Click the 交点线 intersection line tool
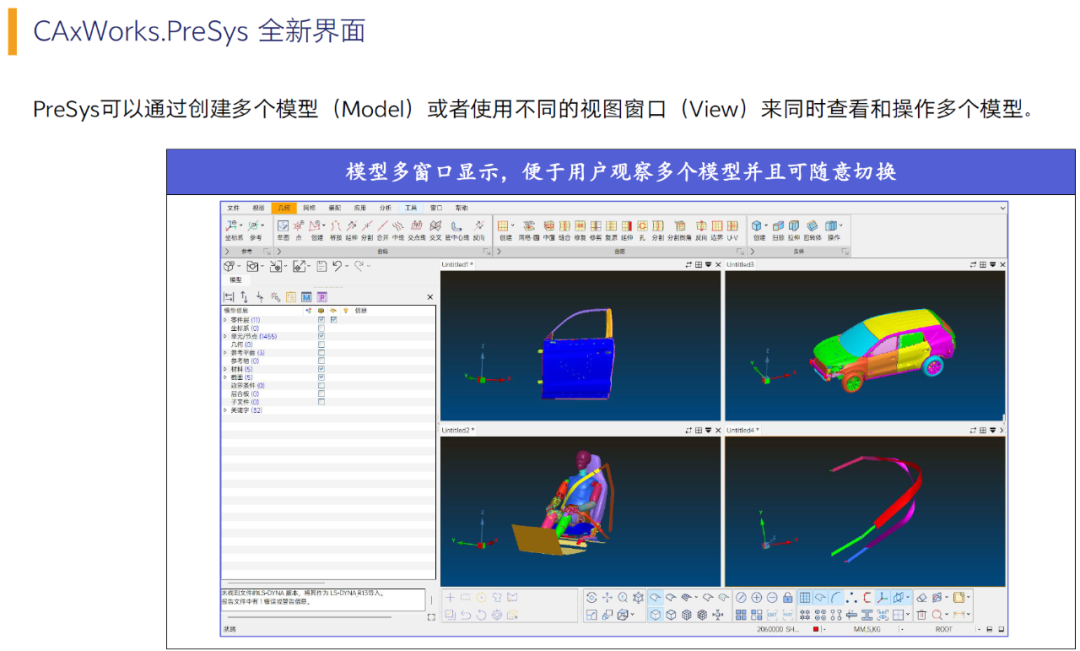1080x651 pixels. pyautogui.click(x=416, y=229)
